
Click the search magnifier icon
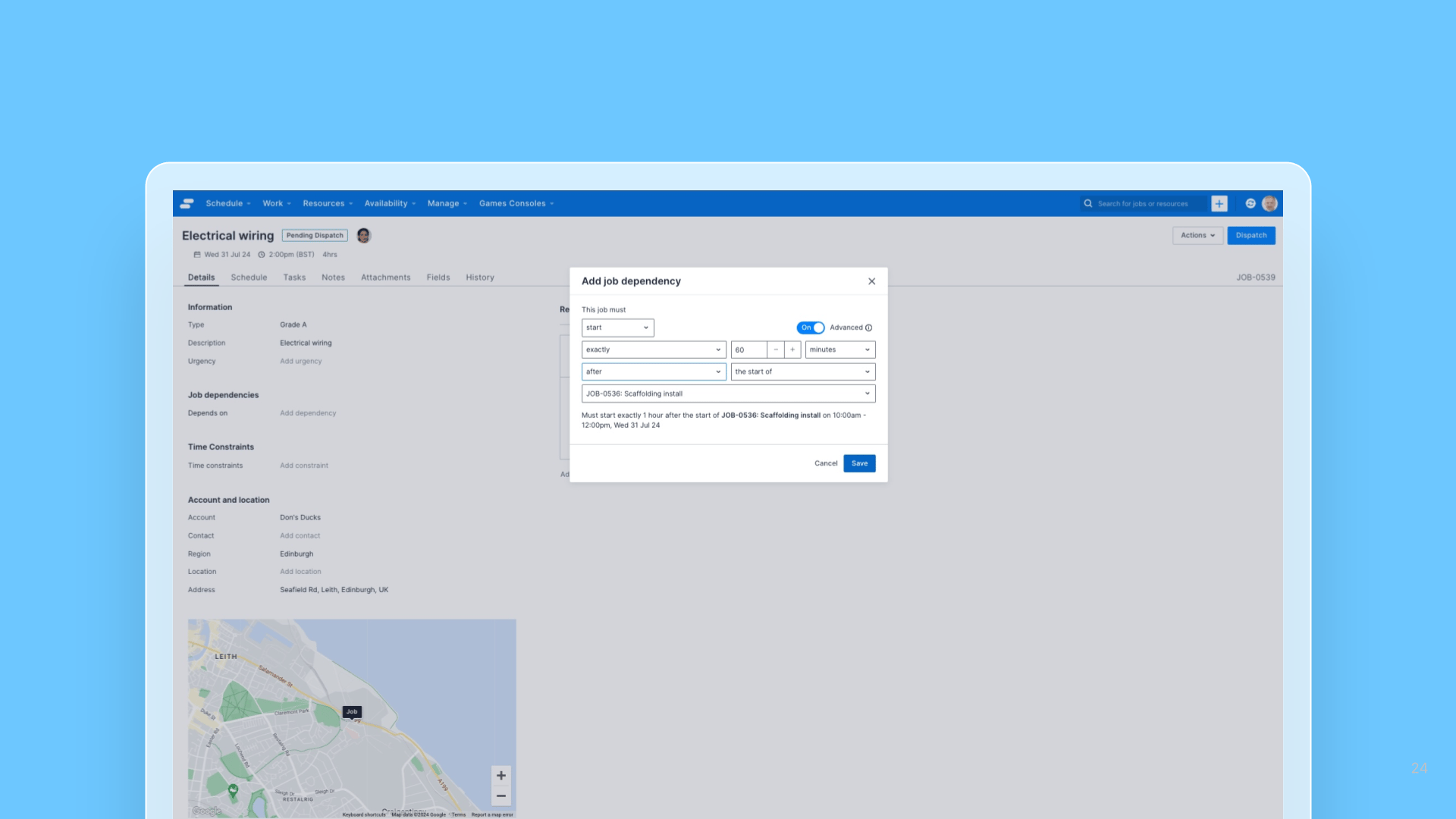point(1088,203)
